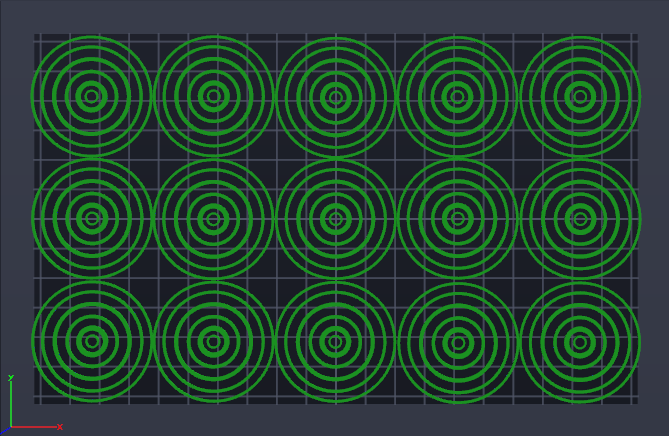Select innermost circle of third-row, third-column target
The image size is (669, 436).
(336, 342)
